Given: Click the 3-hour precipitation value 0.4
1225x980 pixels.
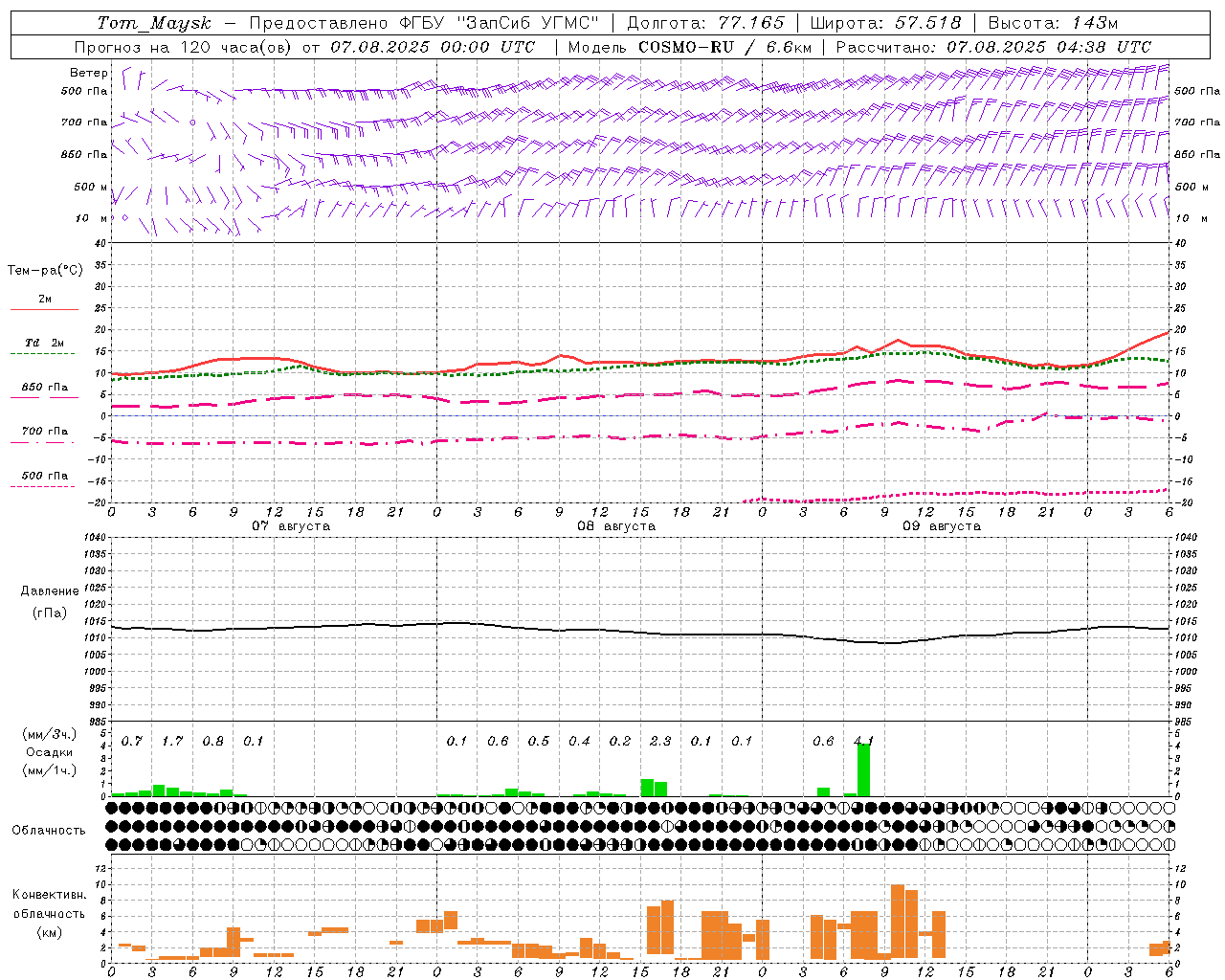Looking at the screenshot, I should coord(579,742).
